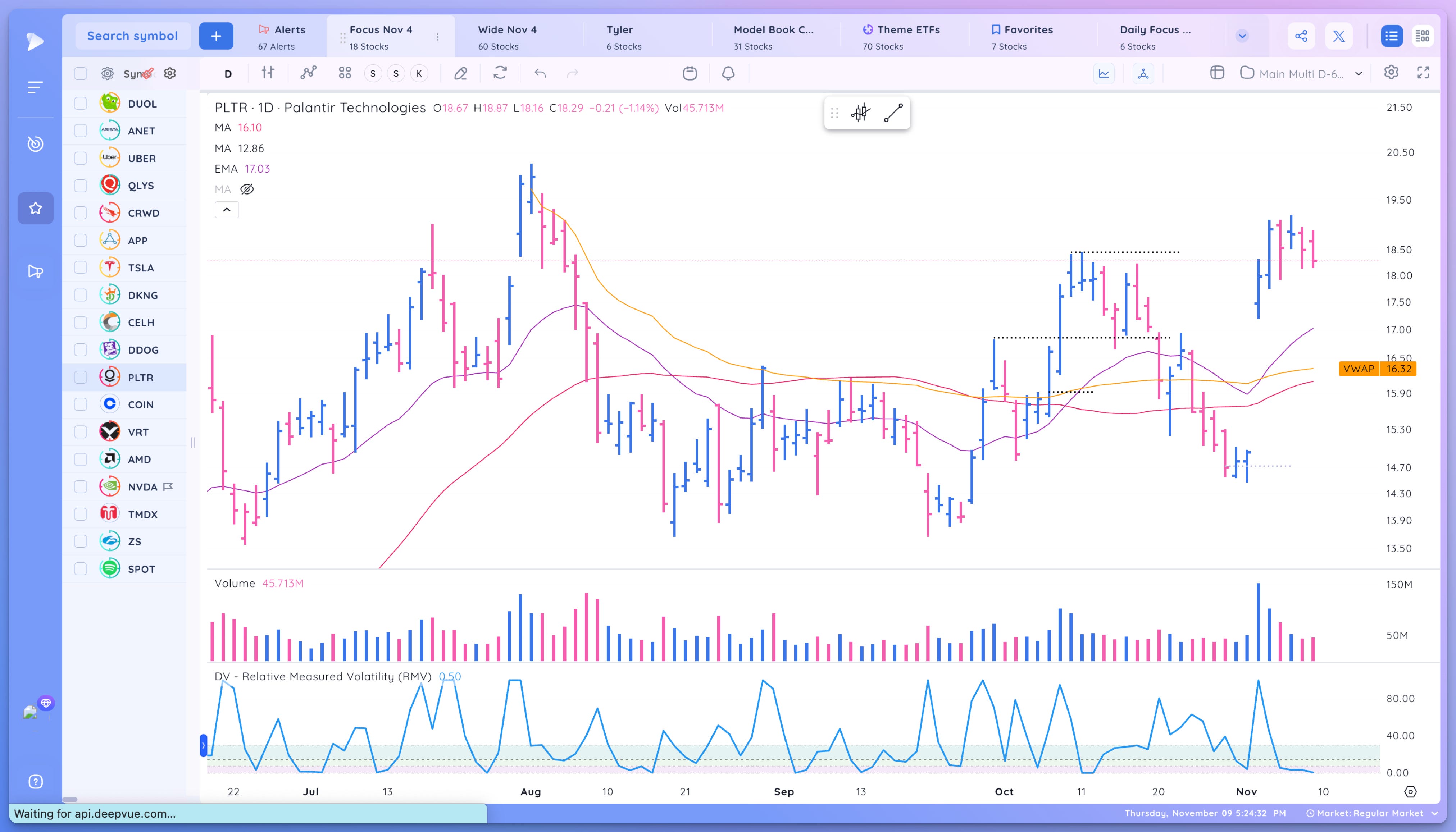The height and width of the screenshot is (832, 1456).
Task: Check the PLTR checkbox
Action: [81, 377]
